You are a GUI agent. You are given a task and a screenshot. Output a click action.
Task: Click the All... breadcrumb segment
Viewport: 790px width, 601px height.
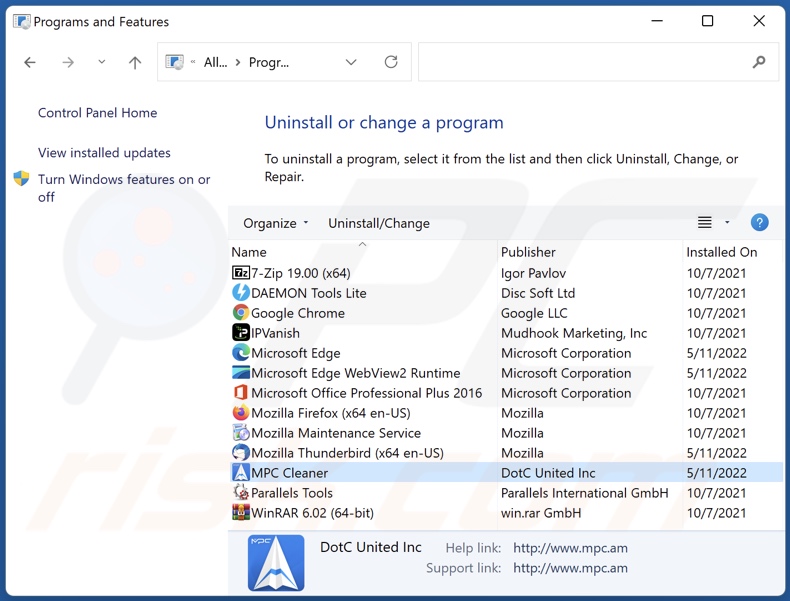216,62
